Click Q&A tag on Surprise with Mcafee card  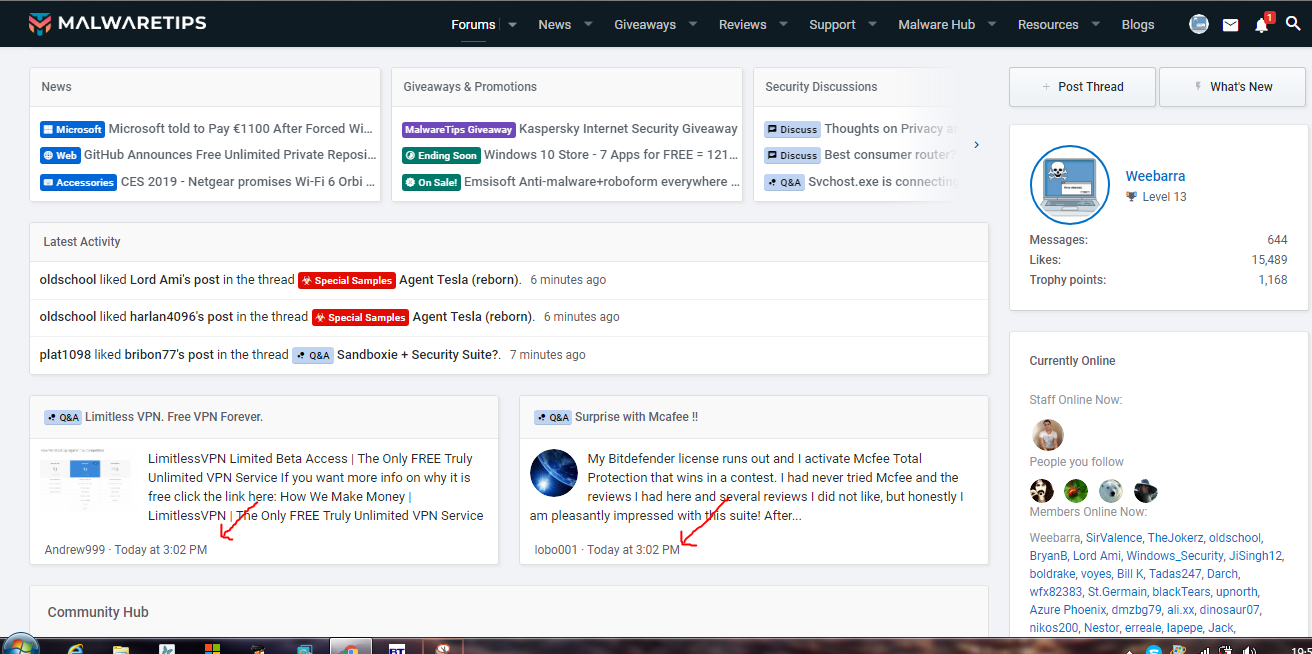[x=552, y=417]
